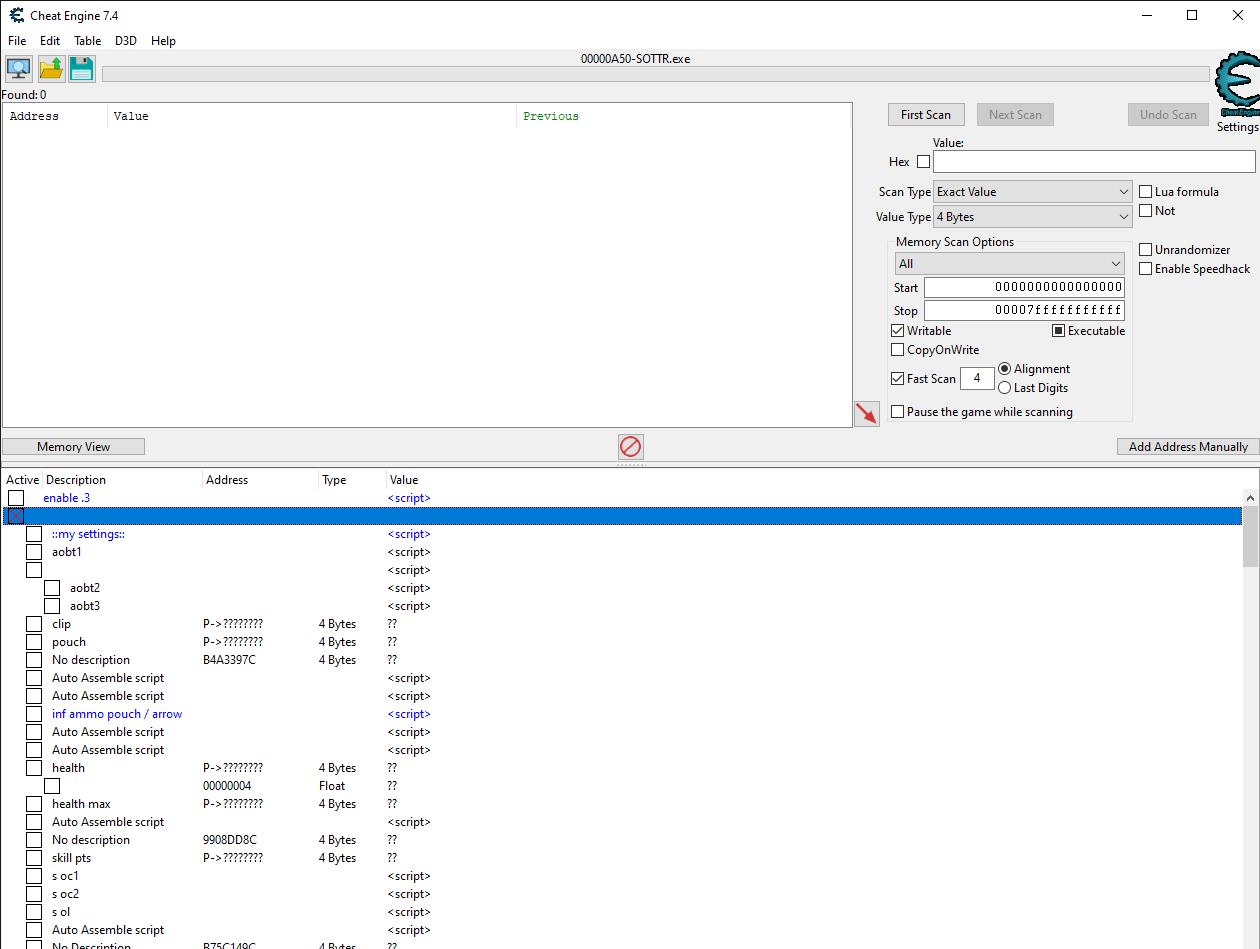The height and width of the screenshot is (949, 1260).
Task: Select the Last Digits radio button
Action: [1004, 388]
